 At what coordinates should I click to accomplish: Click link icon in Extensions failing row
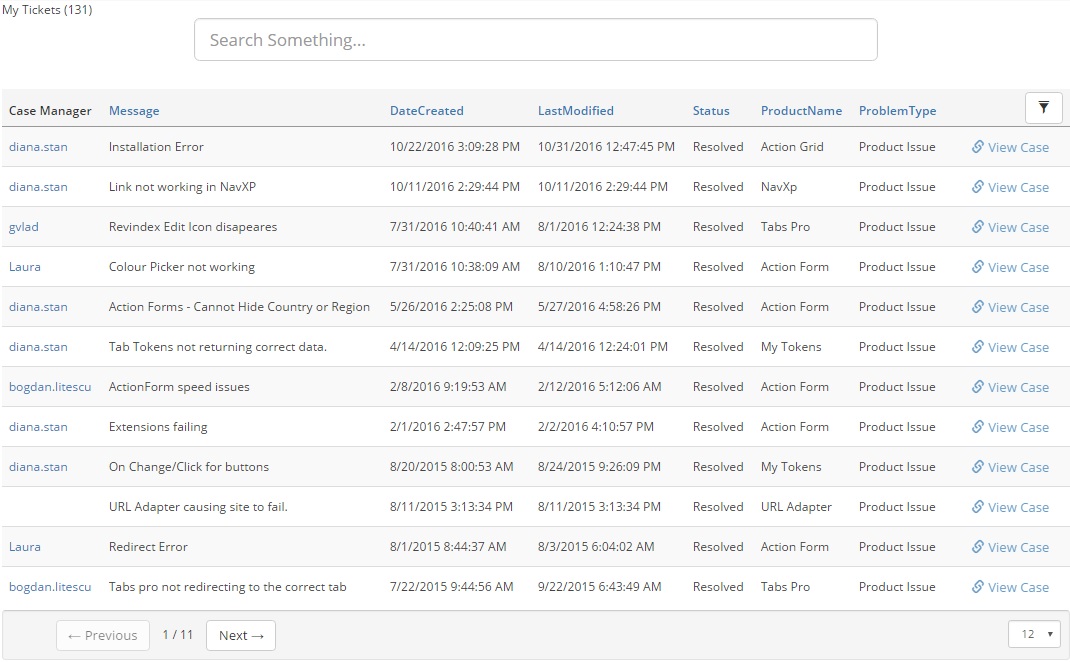[978, 427]
